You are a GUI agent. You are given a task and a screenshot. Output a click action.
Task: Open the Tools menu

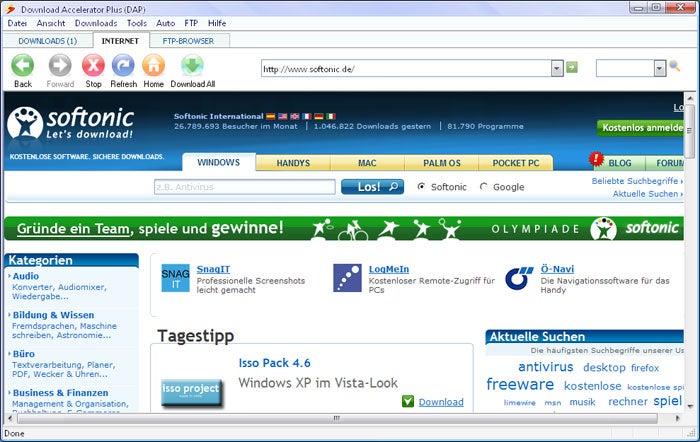pyautogui.click(x=137, y=23)
